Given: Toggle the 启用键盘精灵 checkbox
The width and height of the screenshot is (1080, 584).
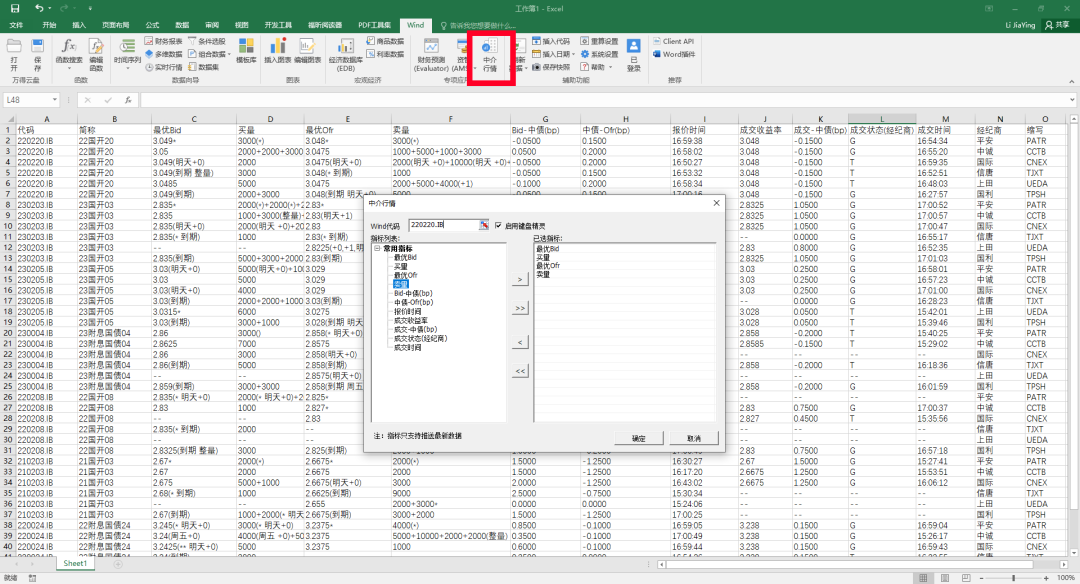Looking at the screenshot, I should coord(498,226).
